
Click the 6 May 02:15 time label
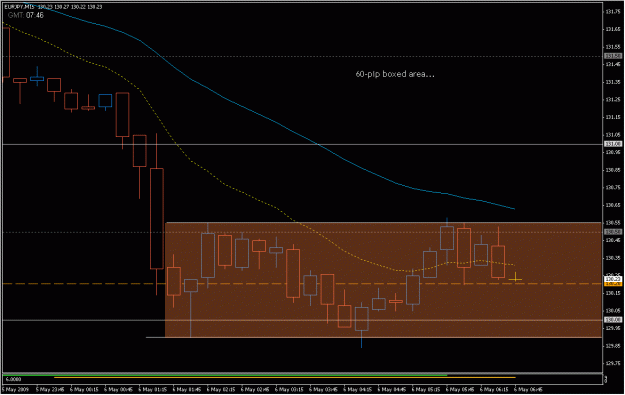(221, 389)
